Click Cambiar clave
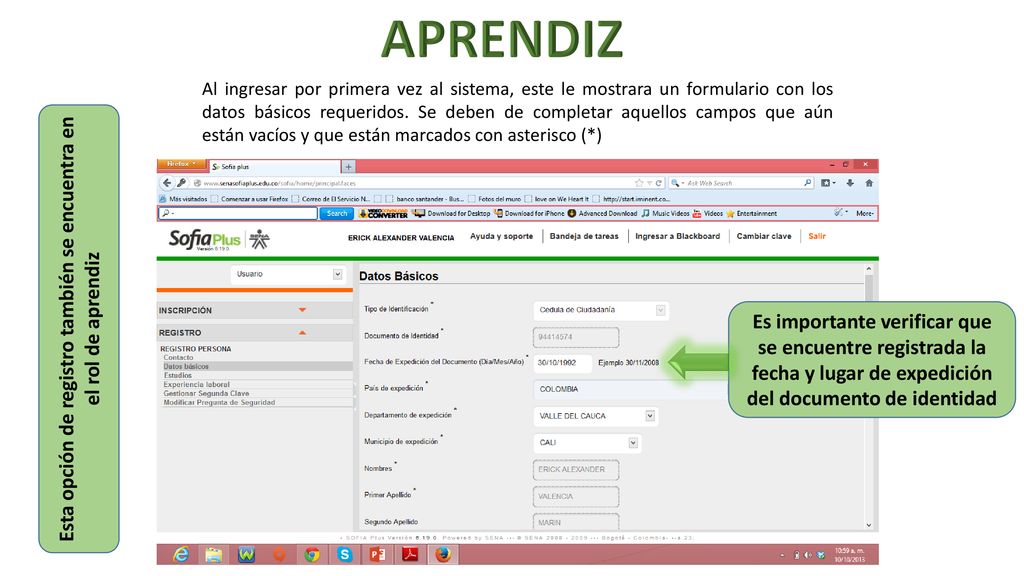The width and height of the screenshot is (1024, 576). click(763, 236)
